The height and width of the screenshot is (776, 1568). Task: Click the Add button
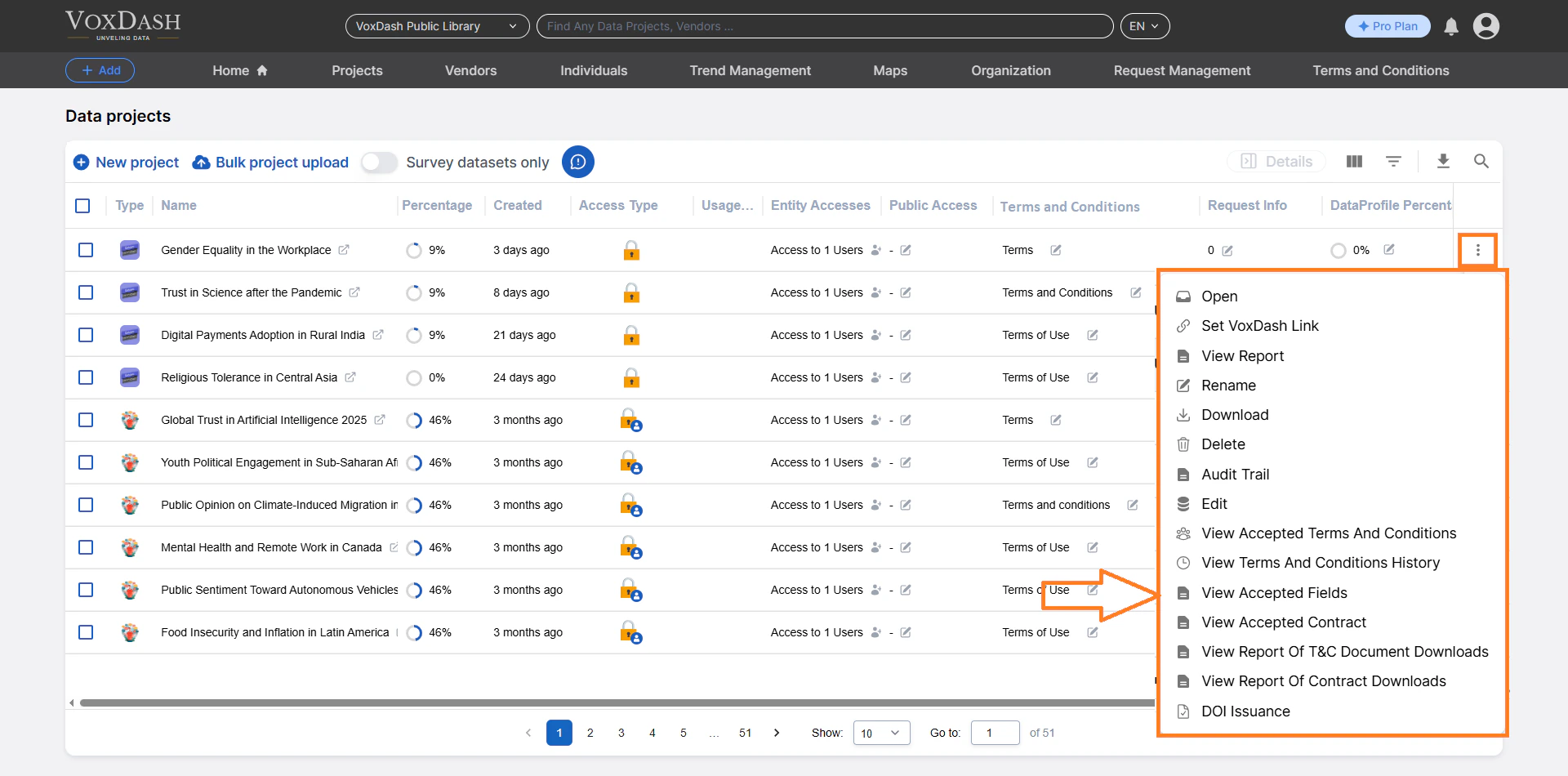(x=100, y=70)
